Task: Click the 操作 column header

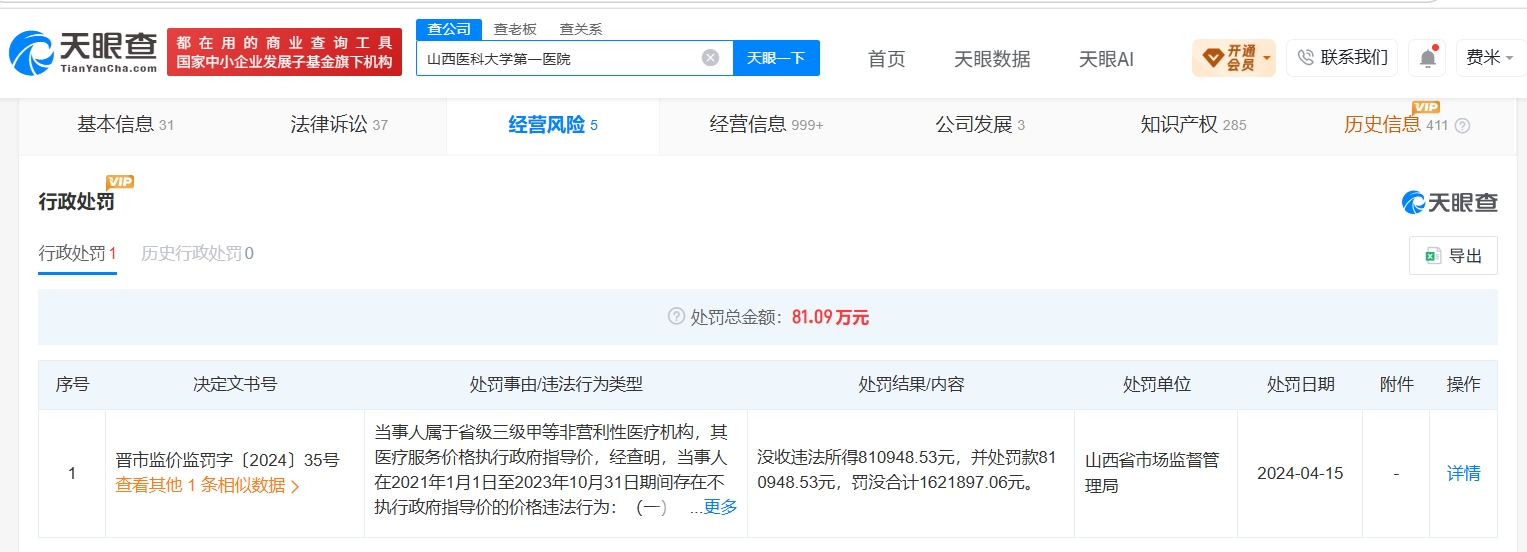Action: coord(1463,384)
